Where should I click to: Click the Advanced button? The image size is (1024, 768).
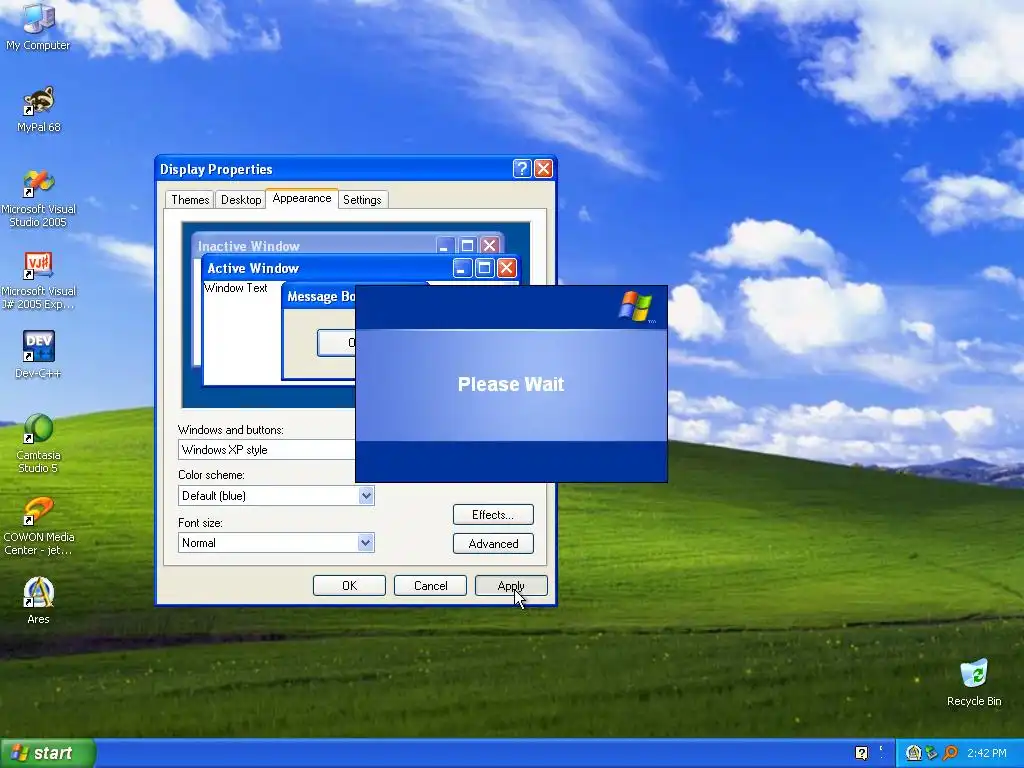(493, 543)
